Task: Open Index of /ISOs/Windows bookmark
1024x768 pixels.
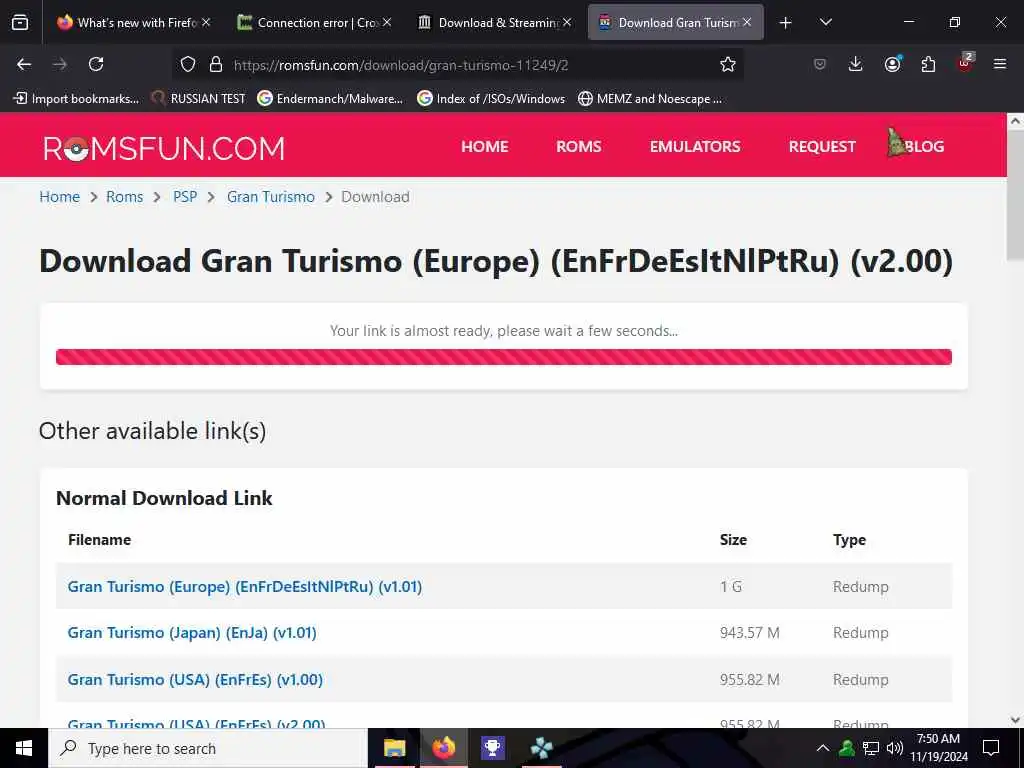Action: [491, 99]
